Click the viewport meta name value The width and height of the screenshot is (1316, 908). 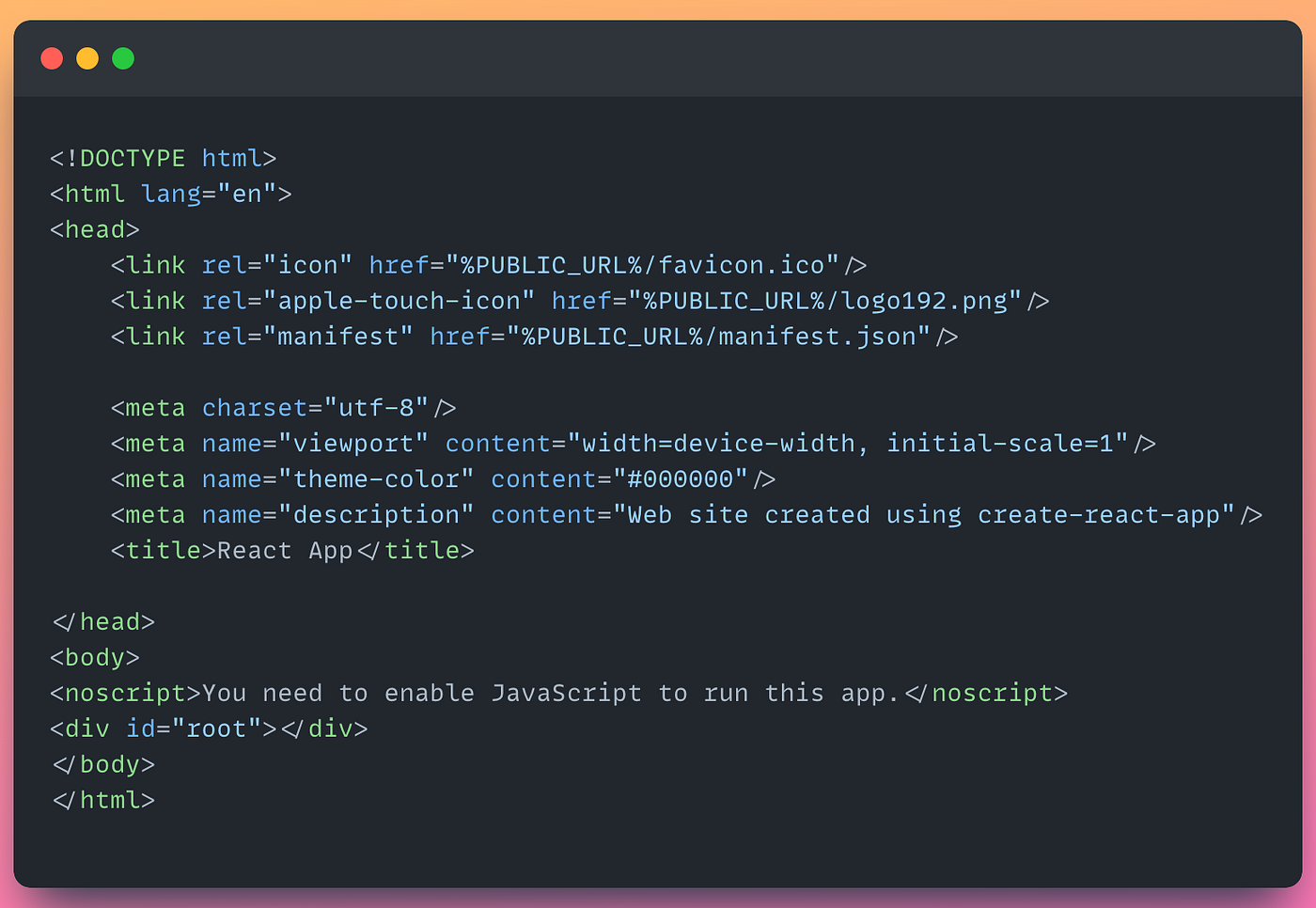coord(353,444)
